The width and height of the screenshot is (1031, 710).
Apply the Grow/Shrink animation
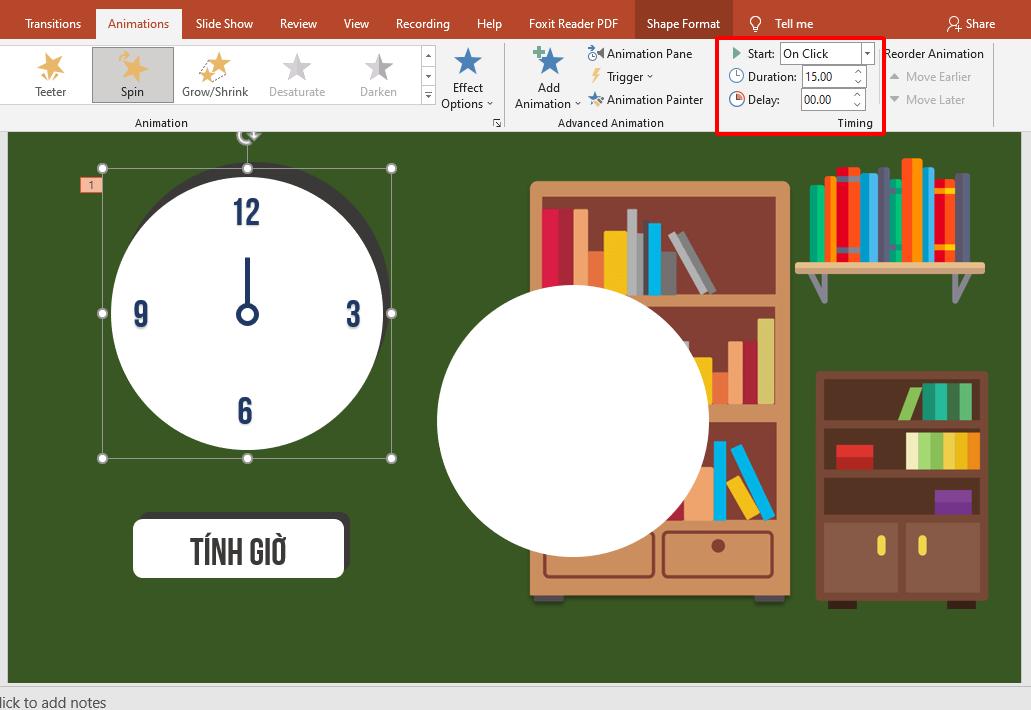(214, 74)
